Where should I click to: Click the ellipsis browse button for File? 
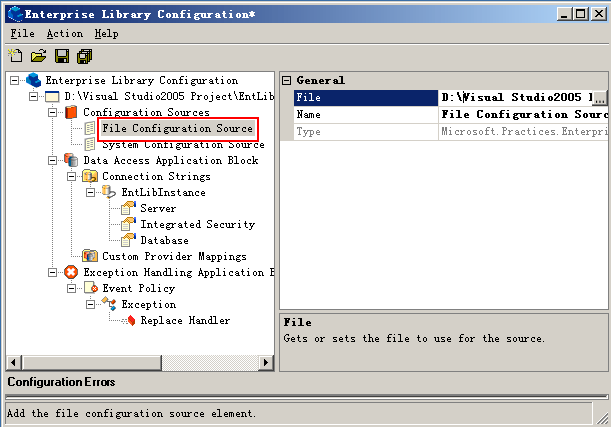pos(600,98)
